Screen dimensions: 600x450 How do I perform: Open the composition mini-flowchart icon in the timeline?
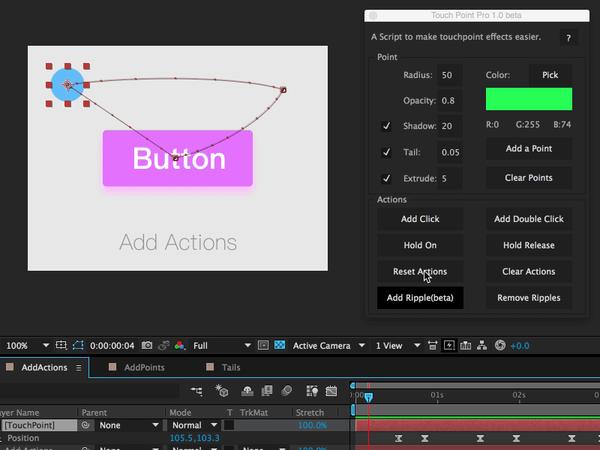[197, 391]
